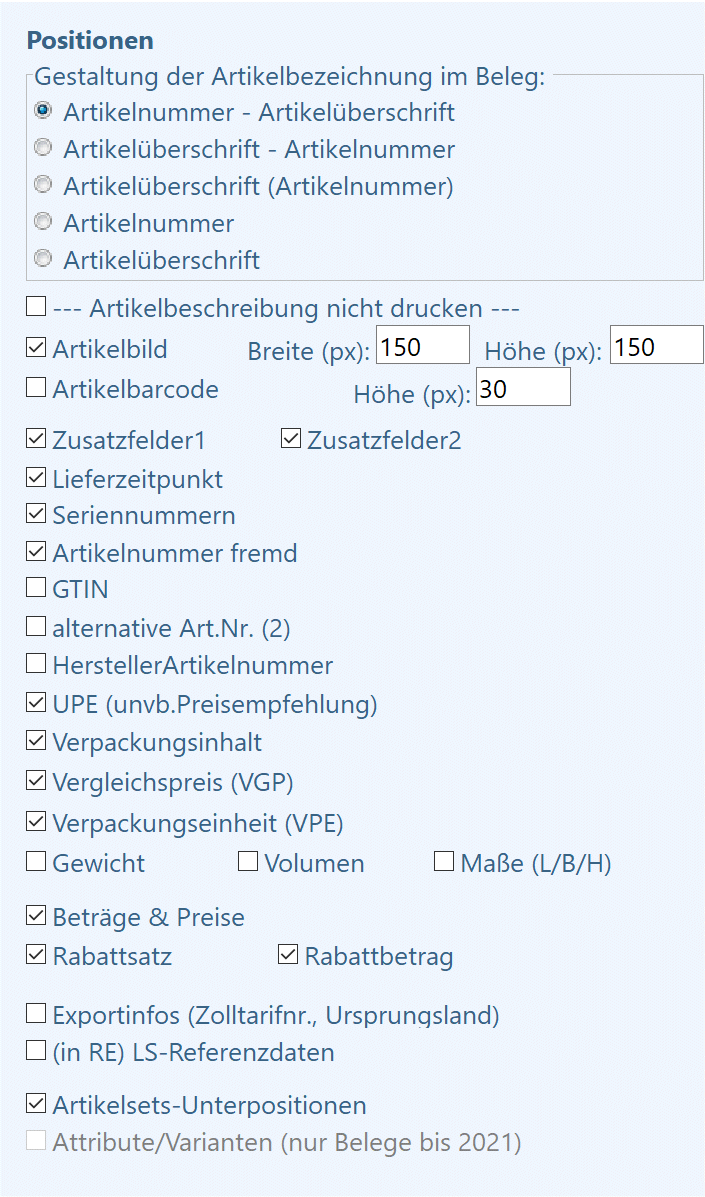The height and width of the screenshot is (1197, 705).
Task: Click the Artikelbild Breite (px) input field
Action: click(x=423, y=345)
